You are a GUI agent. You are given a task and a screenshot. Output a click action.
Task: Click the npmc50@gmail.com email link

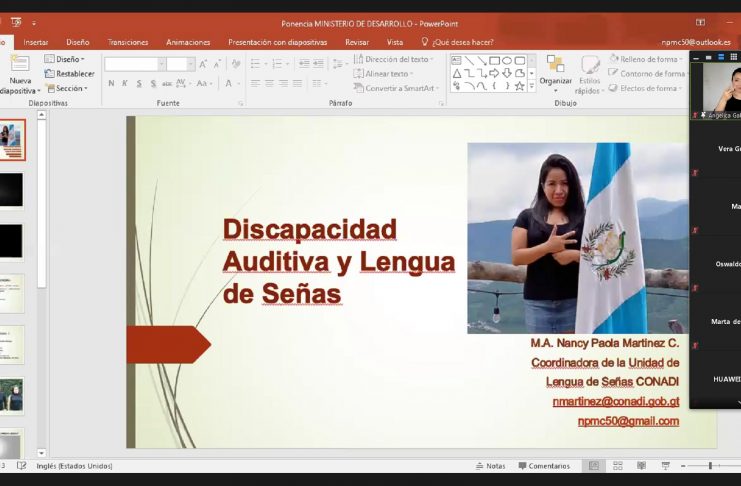click(x=628, y=421)
